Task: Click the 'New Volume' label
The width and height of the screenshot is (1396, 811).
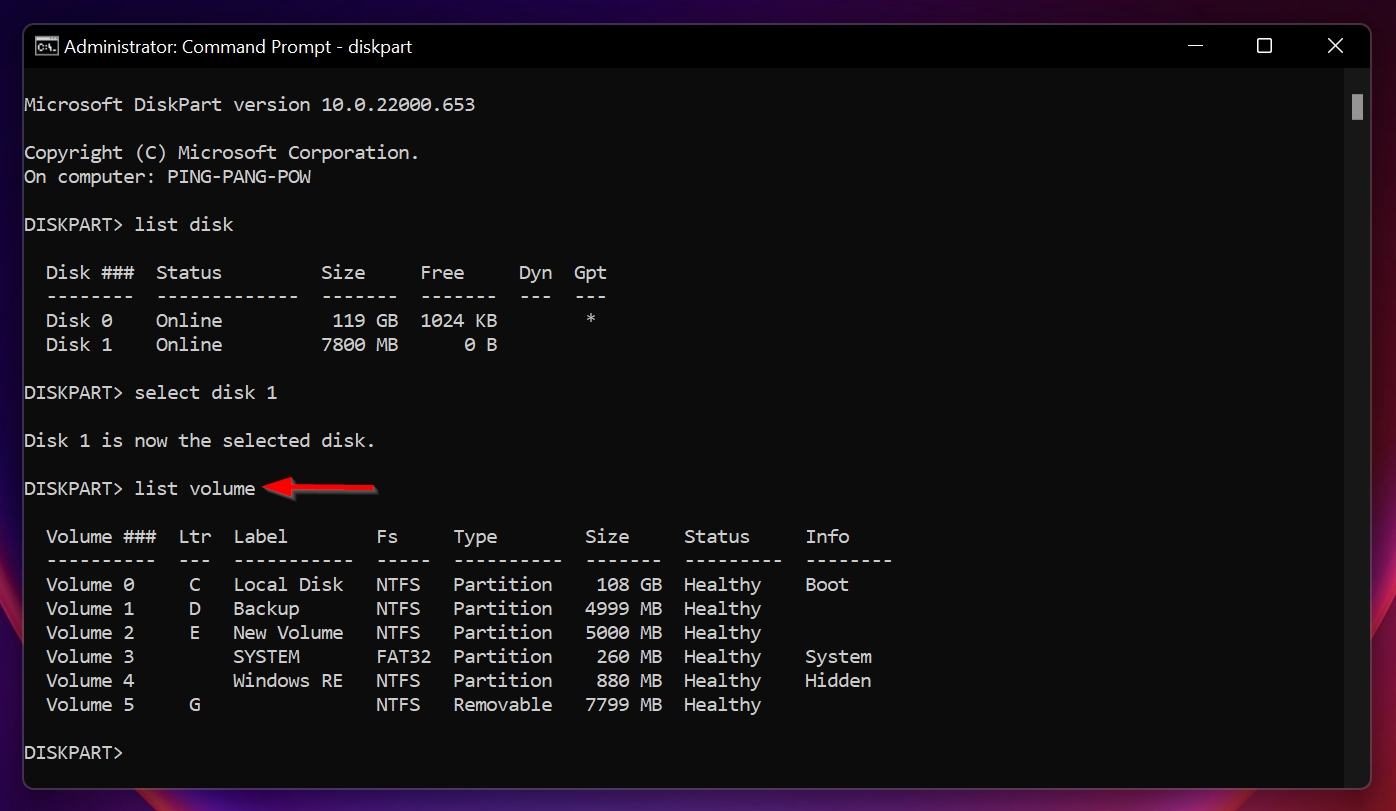Action: [x=288, y=633]
